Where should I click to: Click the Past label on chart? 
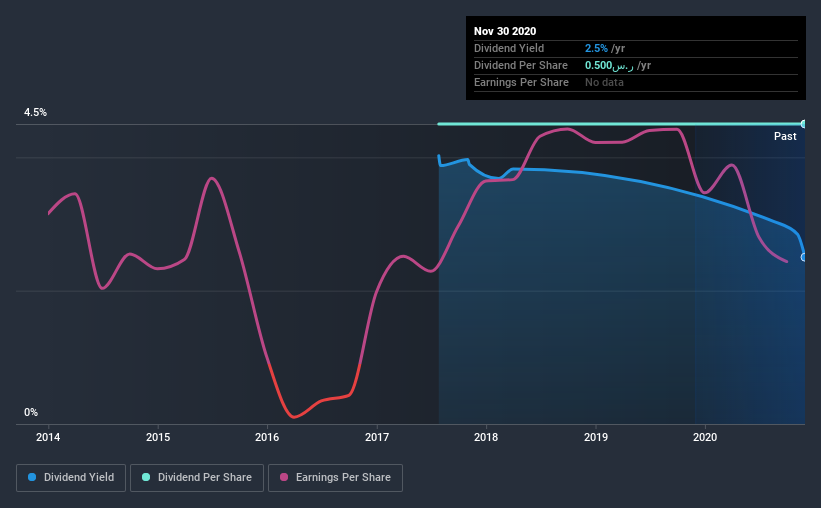(785, 136)
